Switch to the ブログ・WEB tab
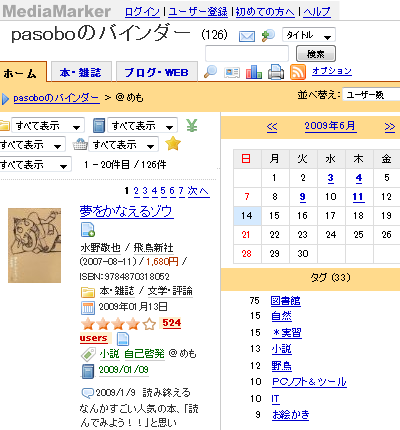The height and width of the screenshot is (430, 400). click(157, 73)
